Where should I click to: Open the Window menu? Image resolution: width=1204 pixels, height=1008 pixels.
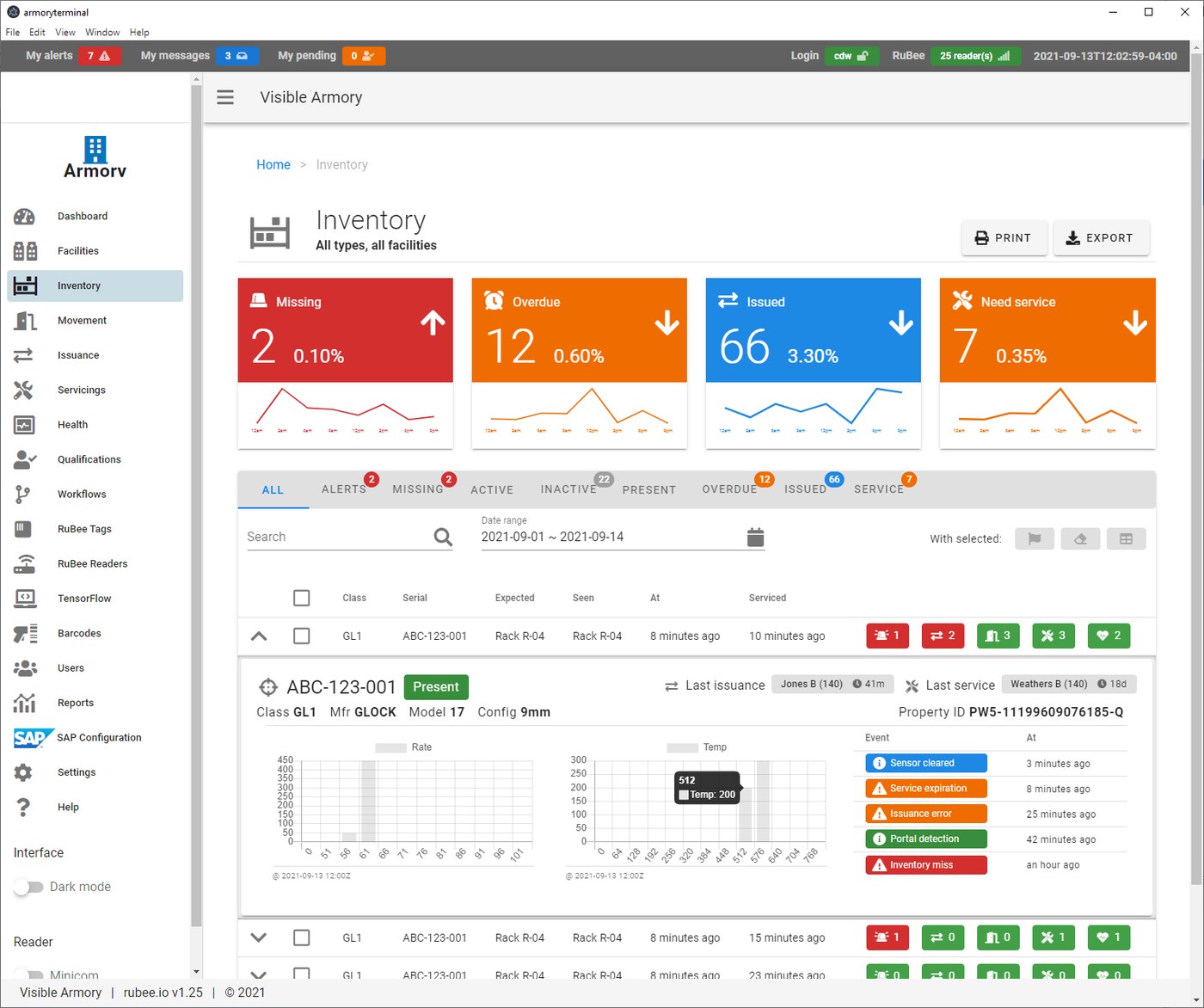point(102,33)
